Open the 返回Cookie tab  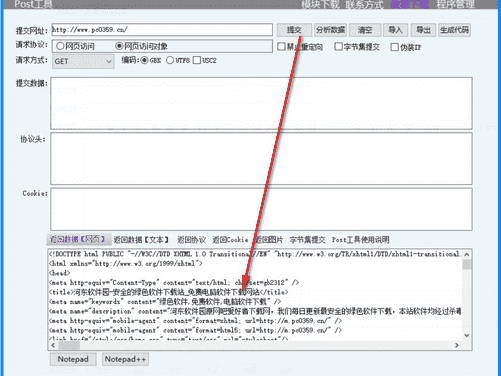click(230, 240)
